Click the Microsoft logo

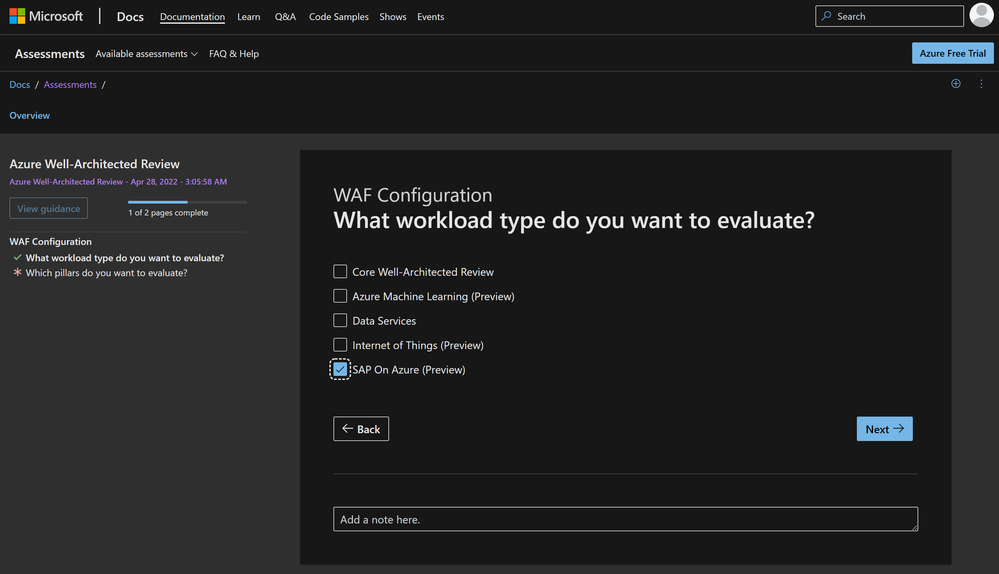point(46,16)
